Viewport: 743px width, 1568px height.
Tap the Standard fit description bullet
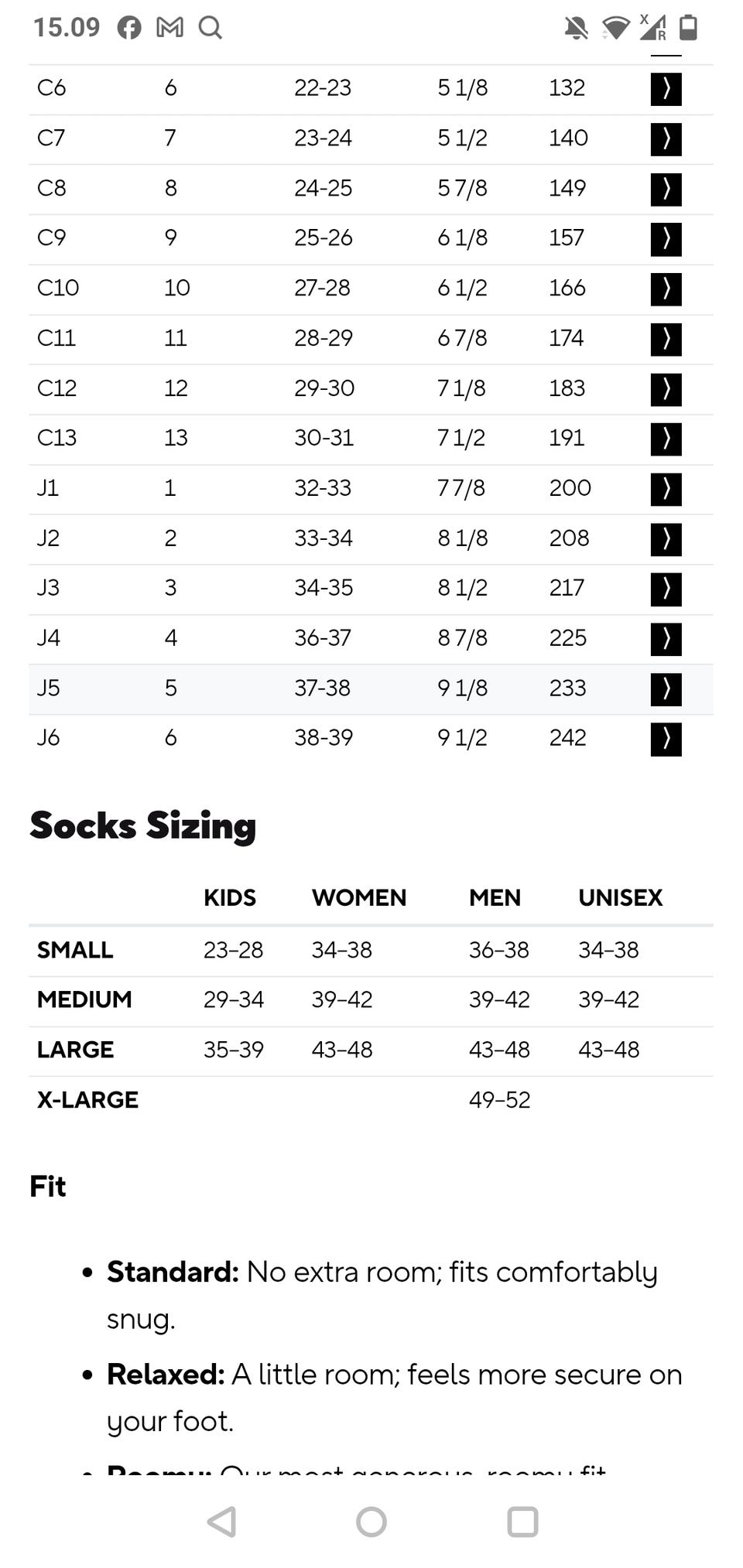click(x=382, y=1294)
